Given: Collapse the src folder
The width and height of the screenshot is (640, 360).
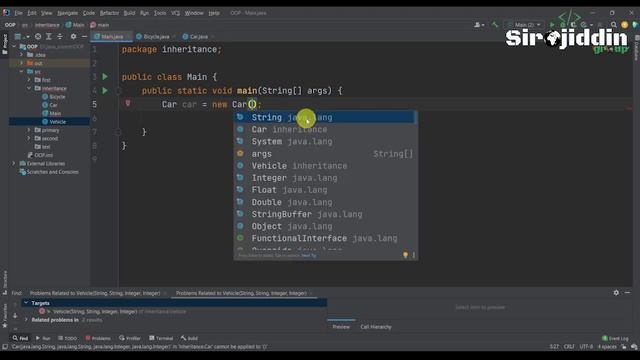Looking at the screenshot, I should (x=22, y=71).
